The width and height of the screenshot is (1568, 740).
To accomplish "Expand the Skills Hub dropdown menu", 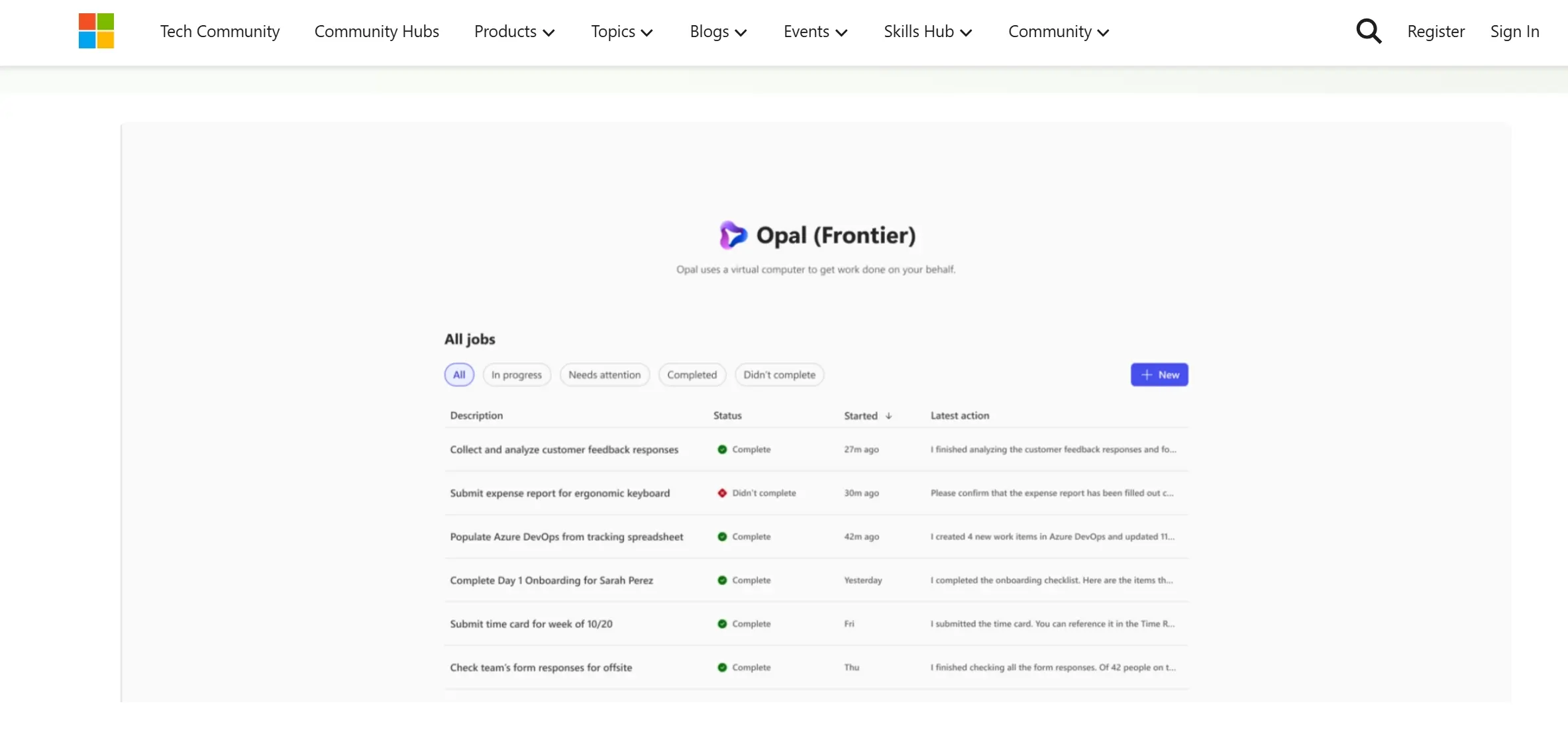I will (927, 32).
